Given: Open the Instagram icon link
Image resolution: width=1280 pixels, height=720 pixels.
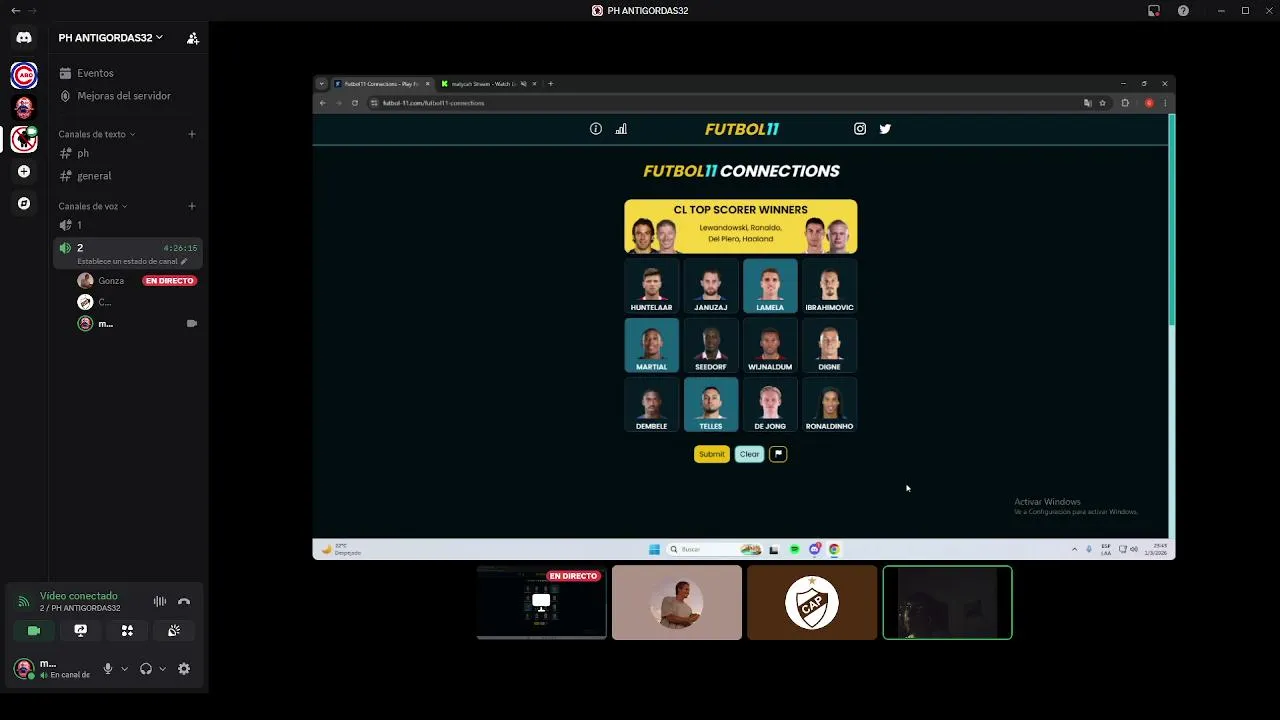Looking at the screenshot, I should tap(860, 129).
